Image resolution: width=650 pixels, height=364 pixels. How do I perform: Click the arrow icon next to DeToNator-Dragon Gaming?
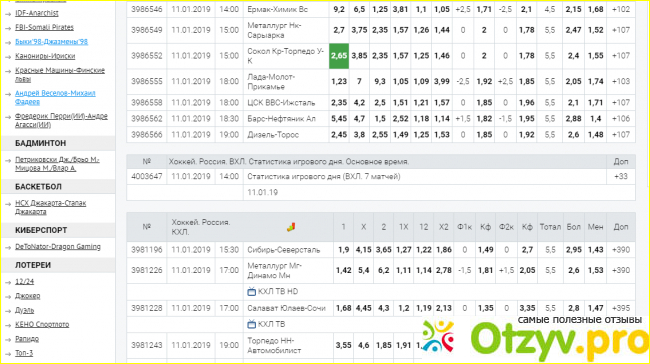pyautogui.click(x=8, y=248)
